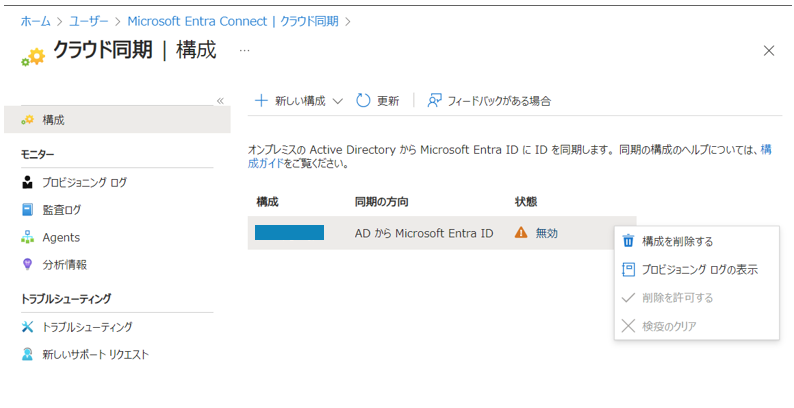Select 構成を削除する from context menu
The image size is (794, 408).
click(696, 241)
